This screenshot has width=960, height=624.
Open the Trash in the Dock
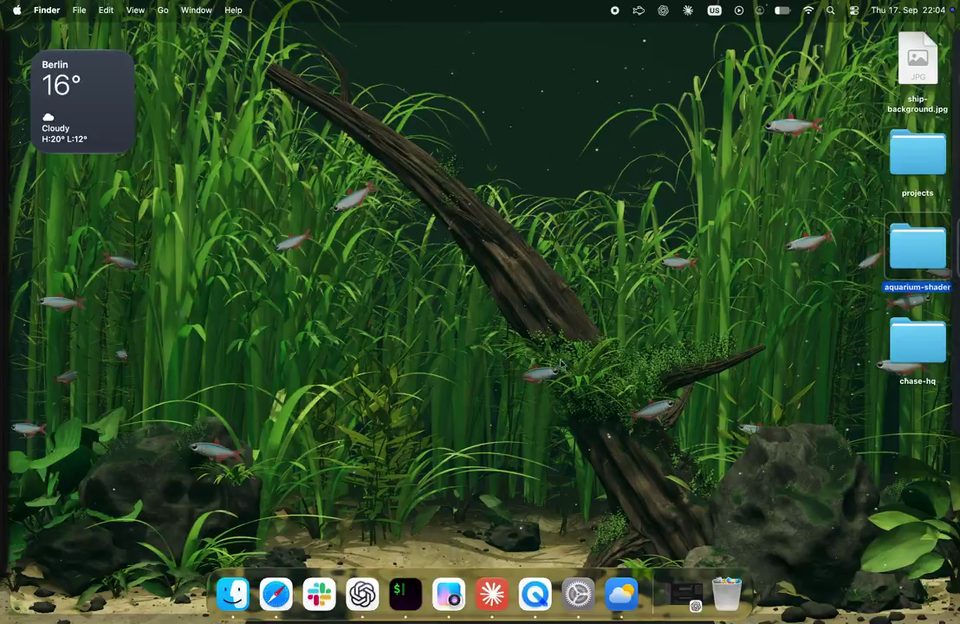coord(727,594)
